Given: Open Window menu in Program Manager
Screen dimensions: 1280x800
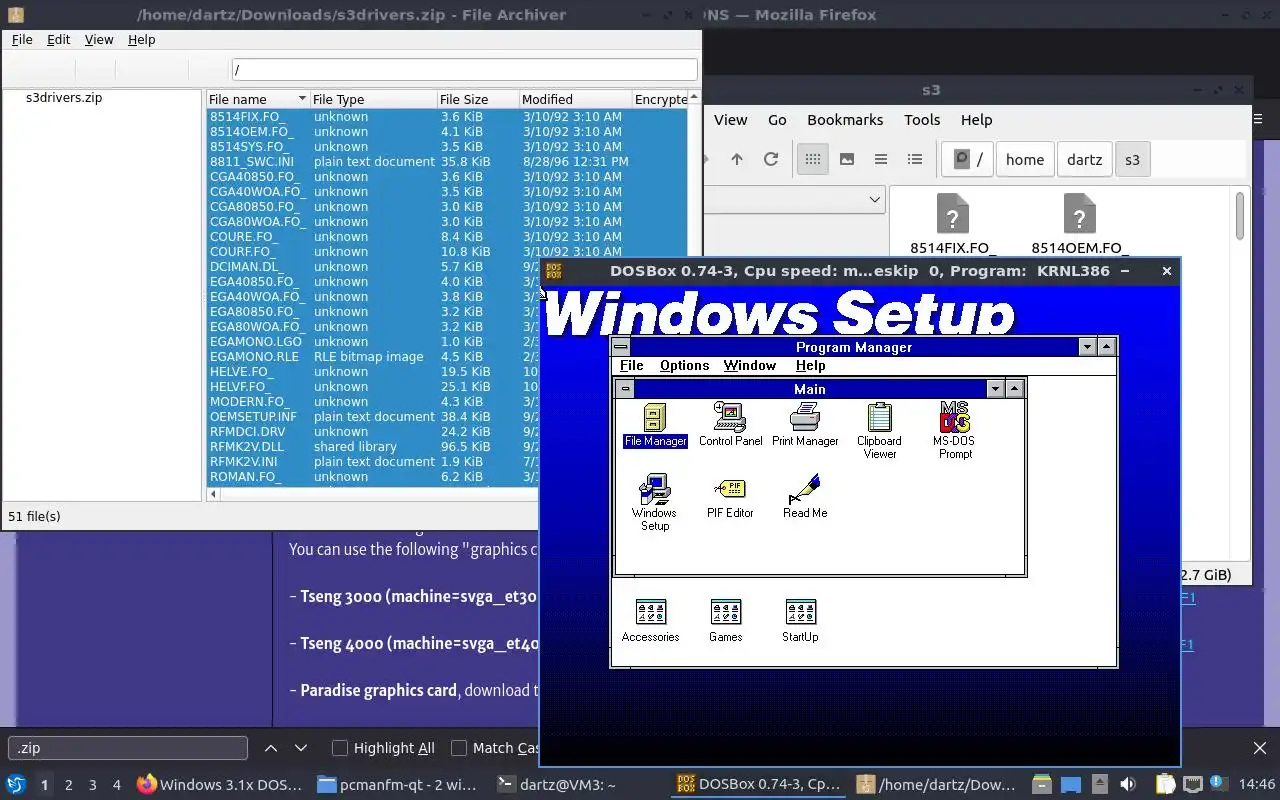Looking at the screenshot, I should point(750,366).
